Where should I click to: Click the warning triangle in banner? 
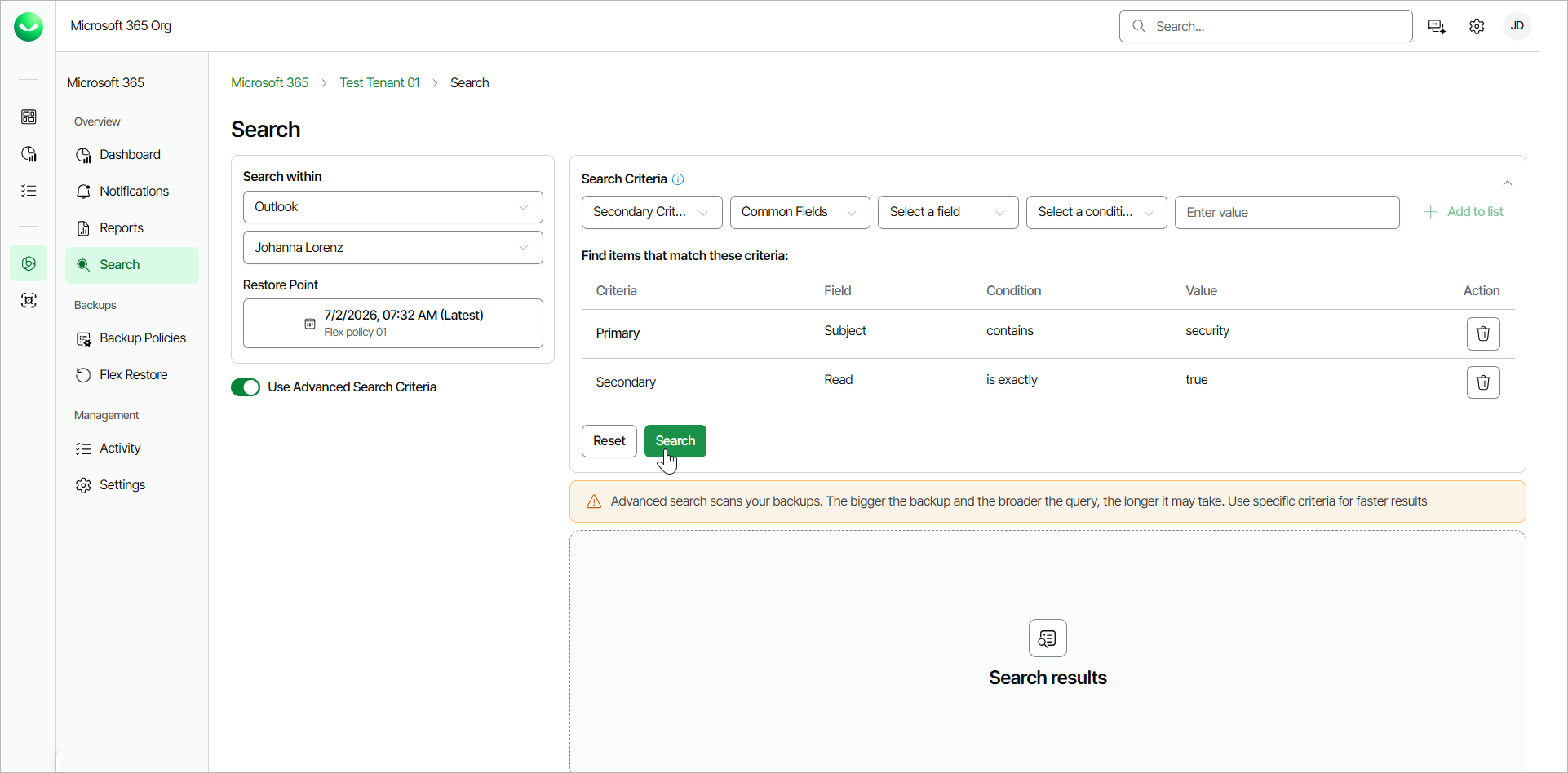[594, 501]
